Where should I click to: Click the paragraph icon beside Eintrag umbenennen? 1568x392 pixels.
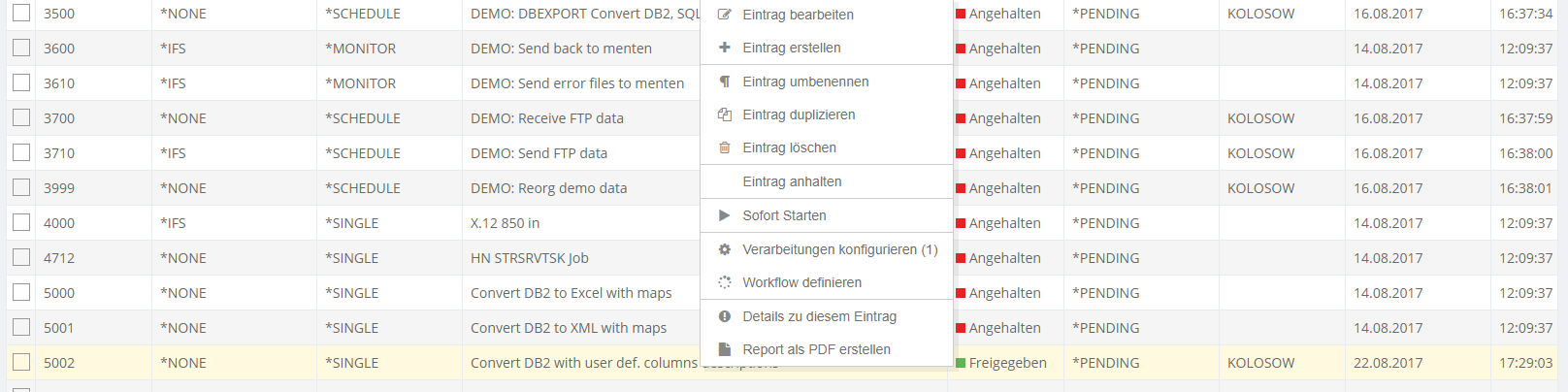pos(724,82)
